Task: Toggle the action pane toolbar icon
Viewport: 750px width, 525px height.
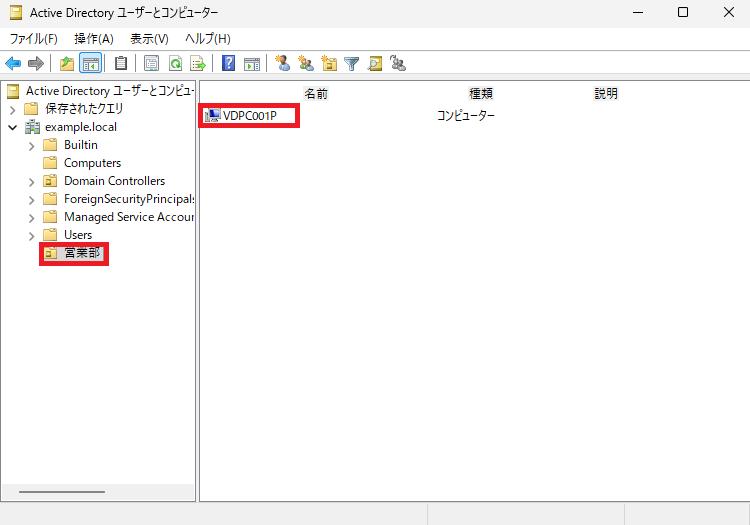Action: point(252,63)
